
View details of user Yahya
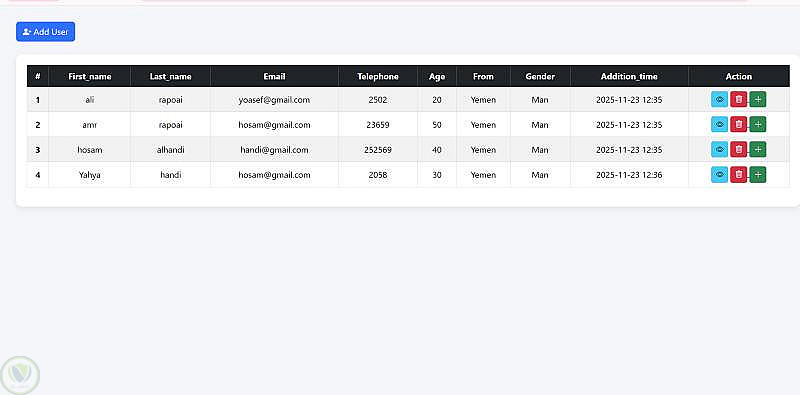click(719, 175)
